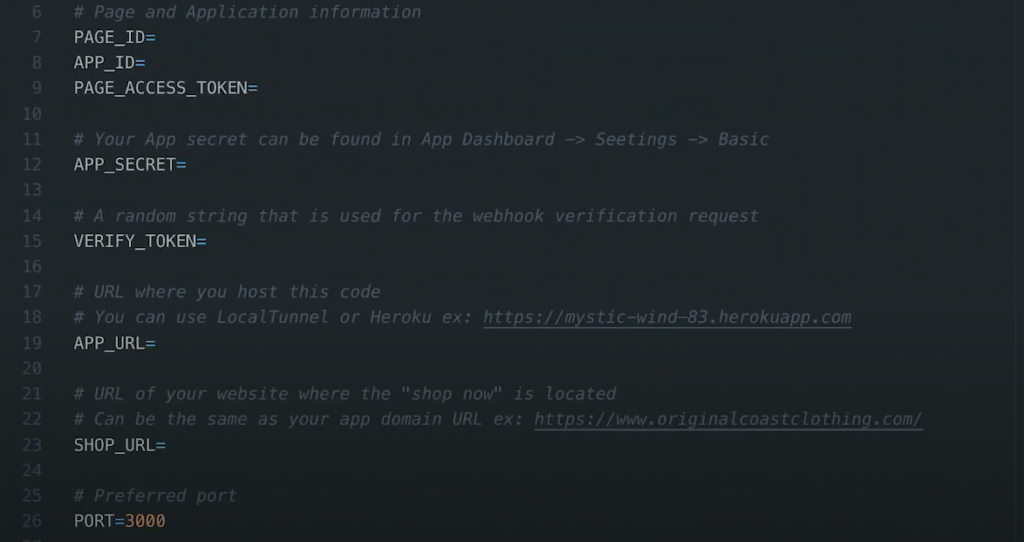Open the originalcoastclothing.com link
The width and height of the screenshot is (1024, 542).
pos(728,419)
